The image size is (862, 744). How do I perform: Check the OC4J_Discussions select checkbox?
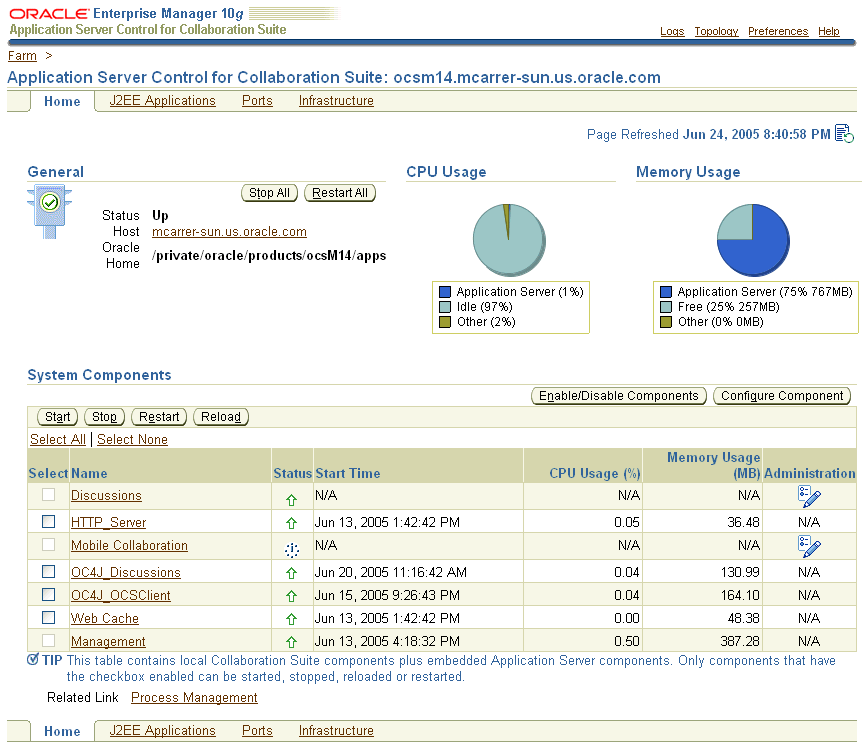[x=47, y=572]
